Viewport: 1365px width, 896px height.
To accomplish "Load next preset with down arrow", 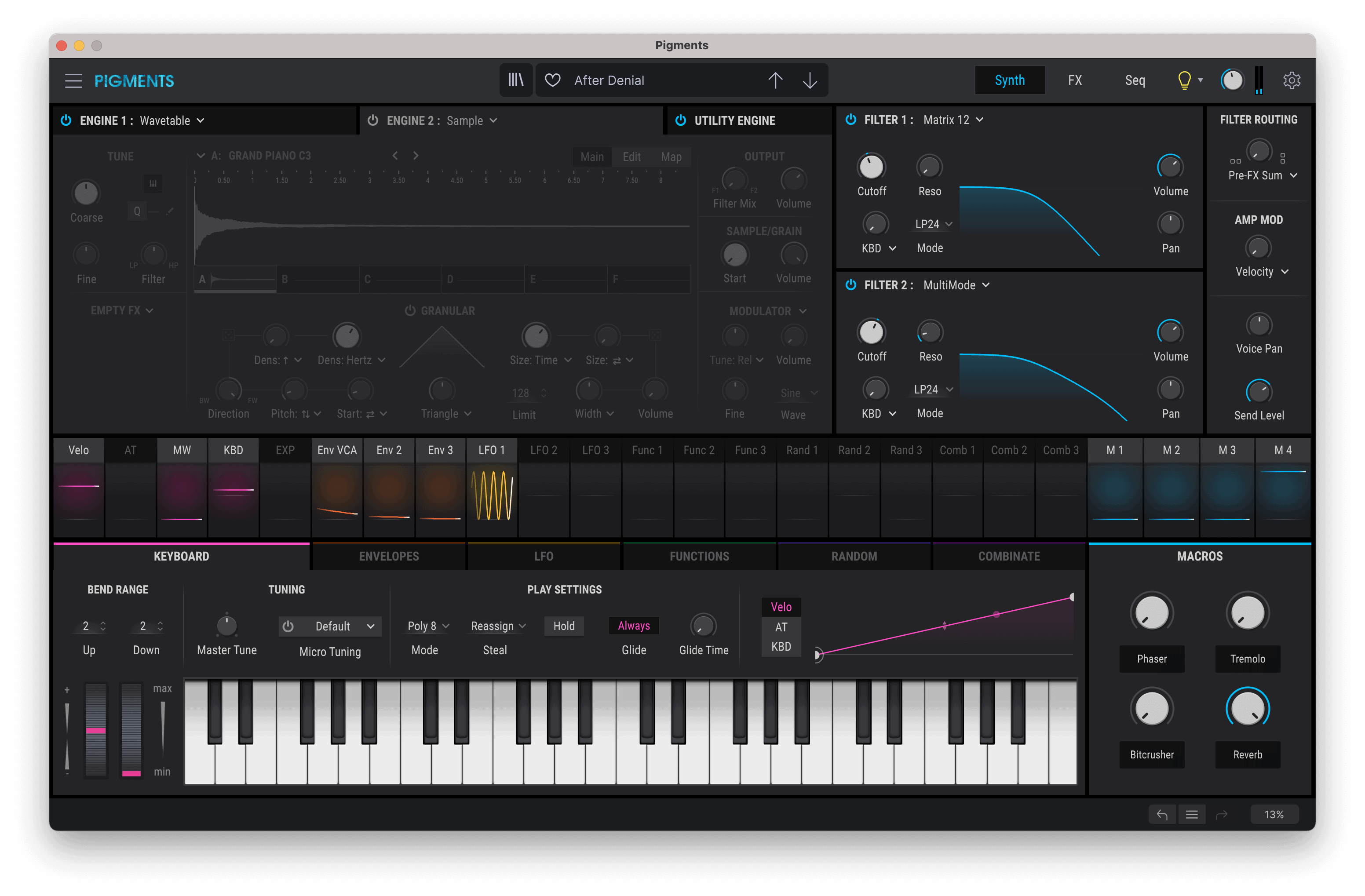I will tap(810, 80).
